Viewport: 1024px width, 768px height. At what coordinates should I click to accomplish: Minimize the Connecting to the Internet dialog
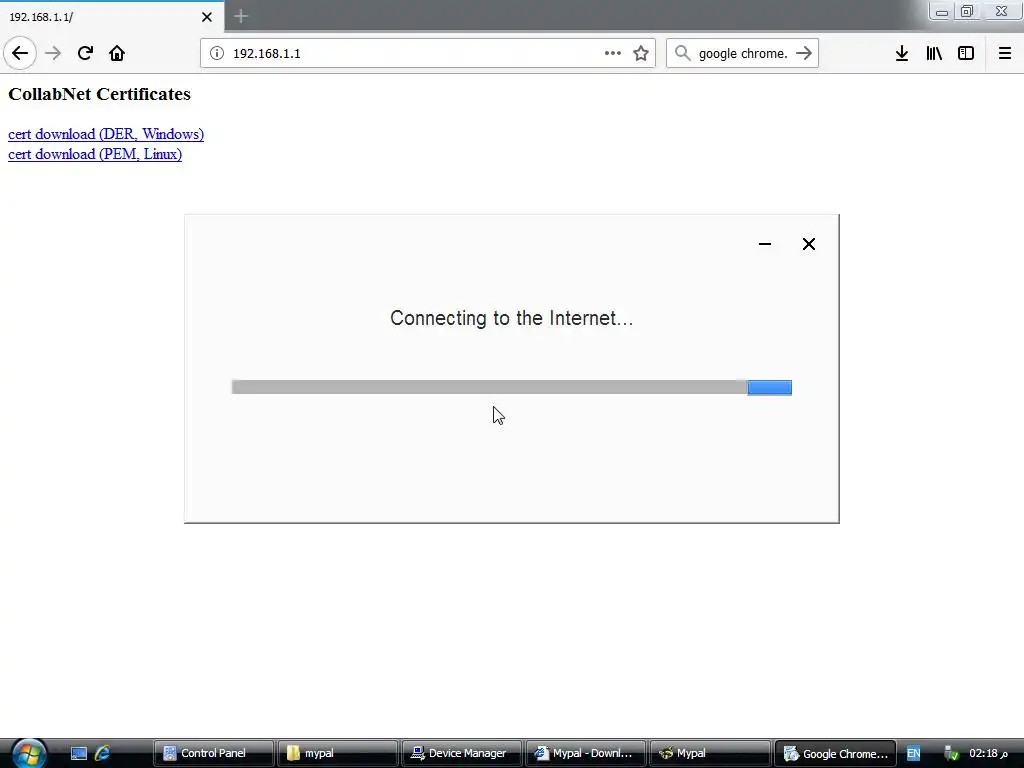click(x=765, y=244)
